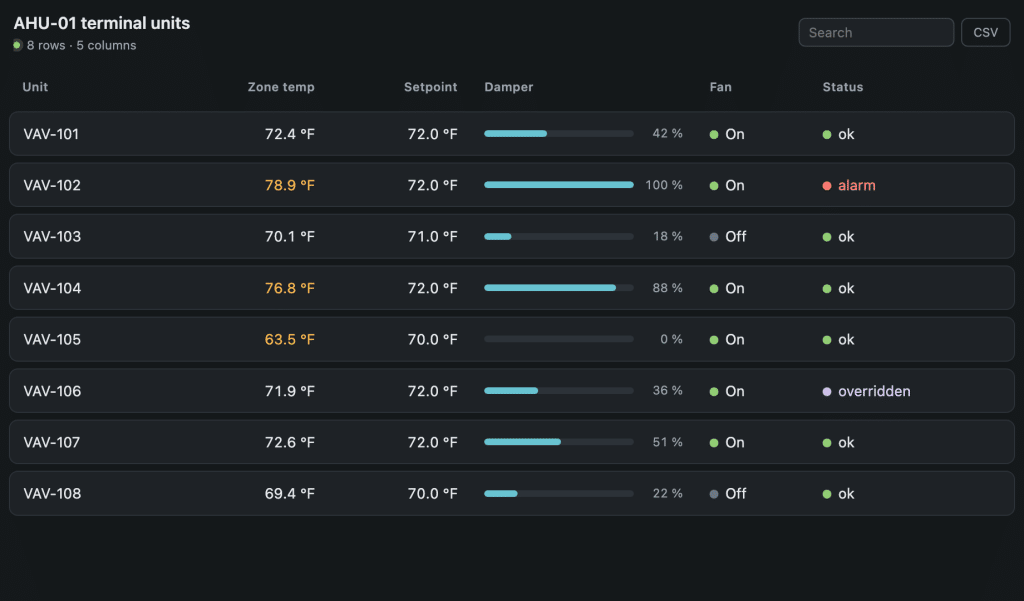Click the green fan dot in VAV-104 row
The image size is (1024, 601).
click(x=714, y=289)
